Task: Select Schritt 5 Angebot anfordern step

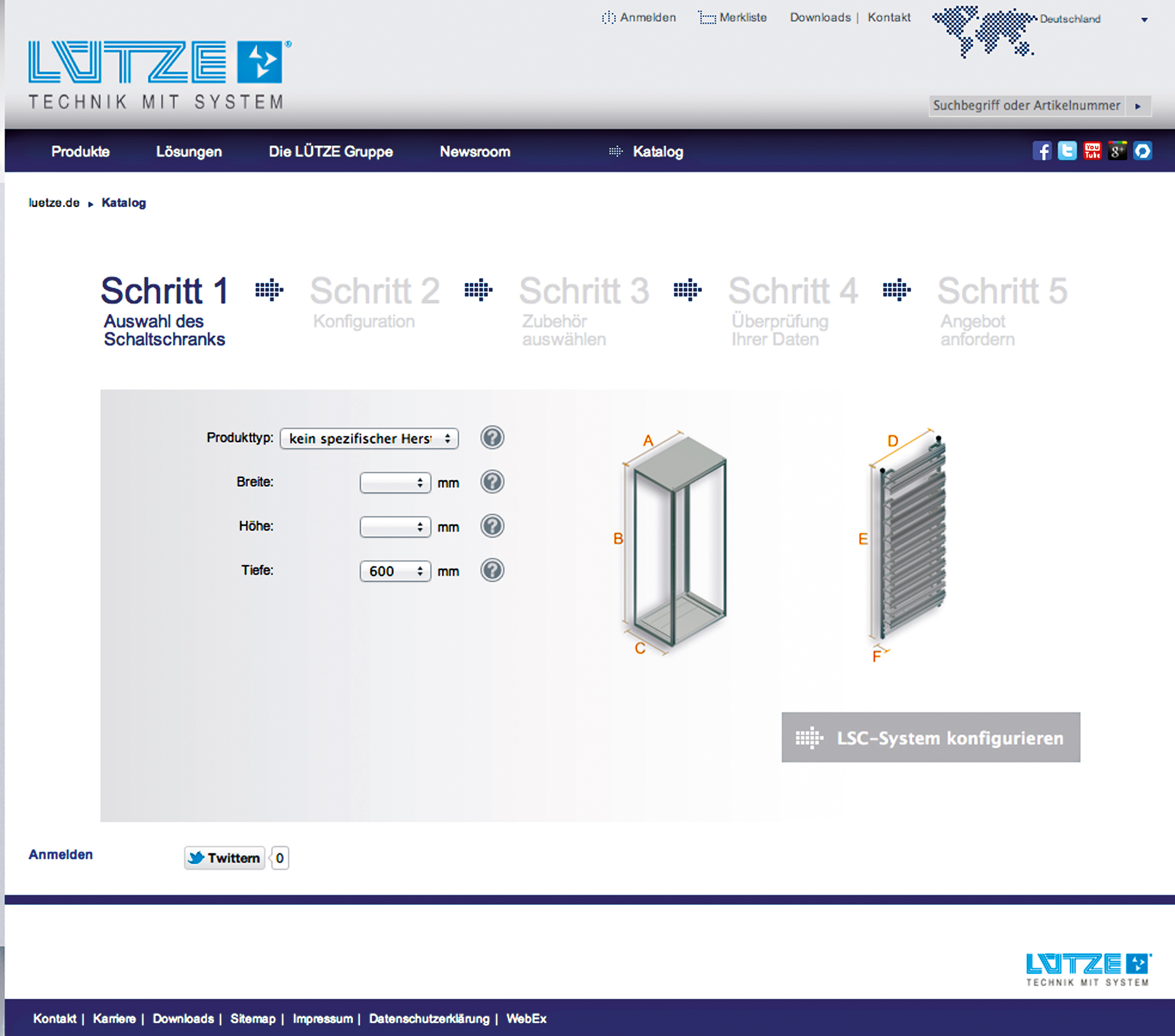Action: (1002, 311)
